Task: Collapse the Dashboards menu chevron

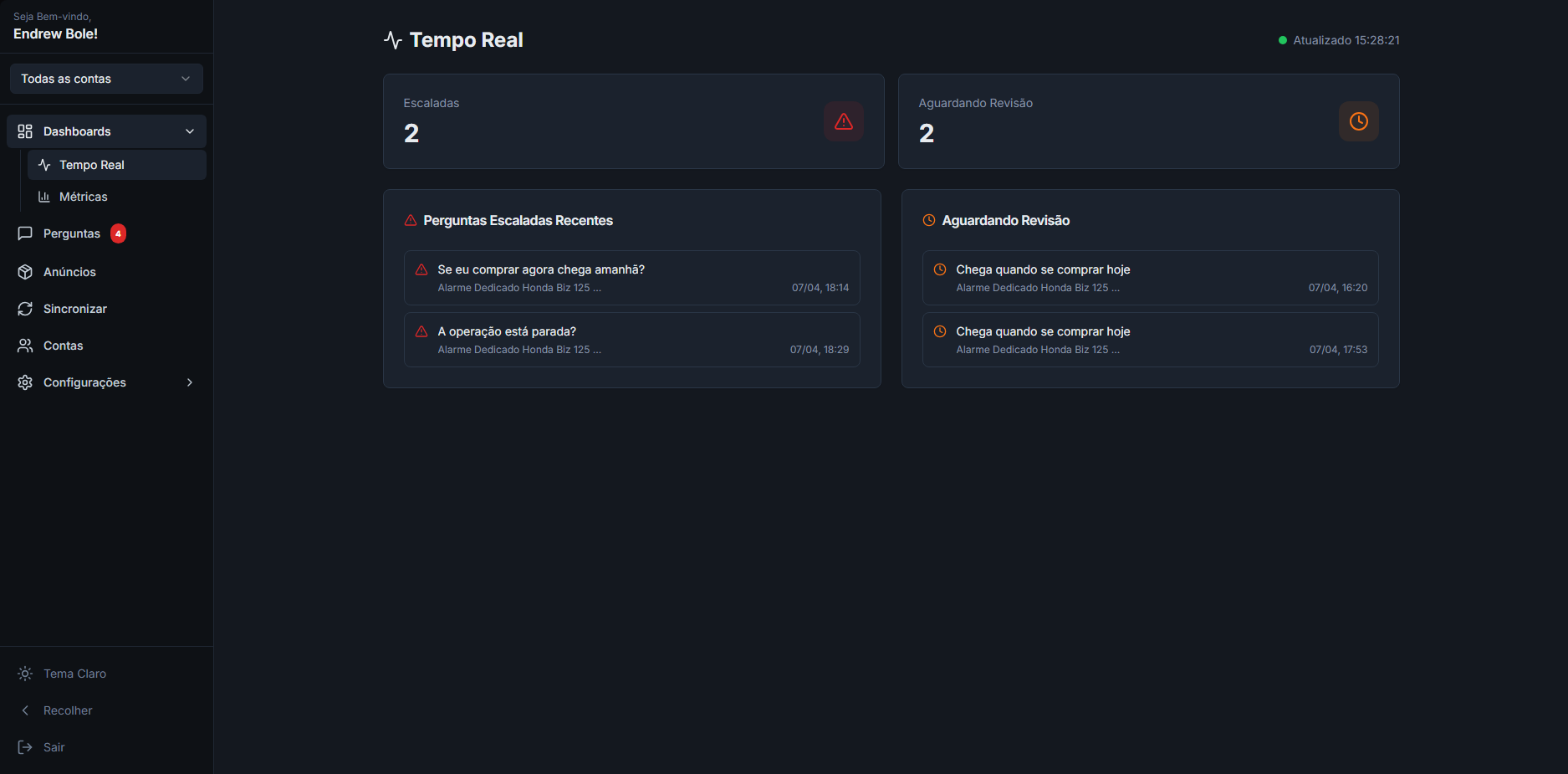Action: pos(190,131)
